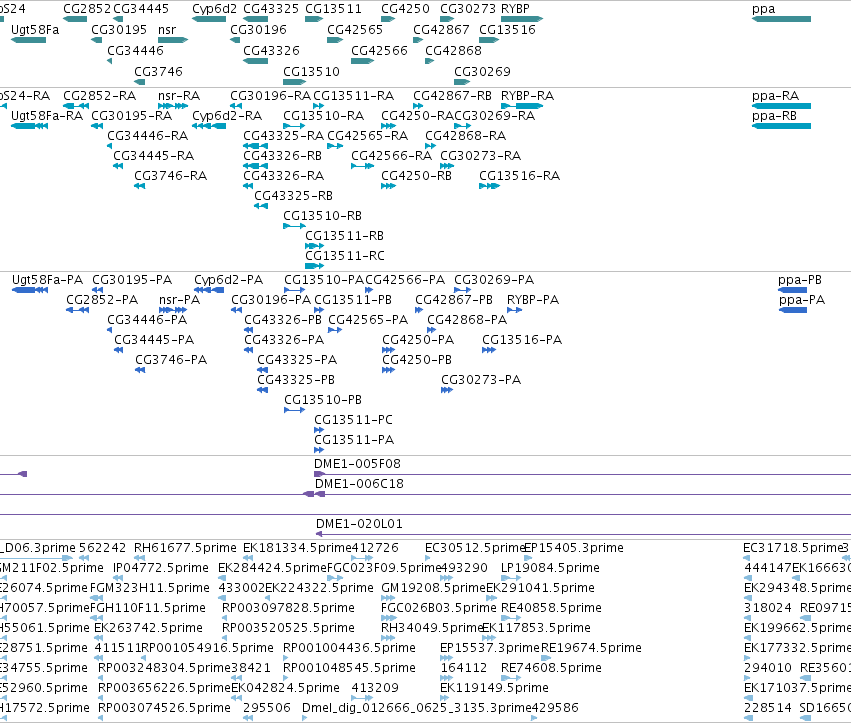Select protein CG13511-PA label
Screen dimensions: 851x723
tap(354, 440)
